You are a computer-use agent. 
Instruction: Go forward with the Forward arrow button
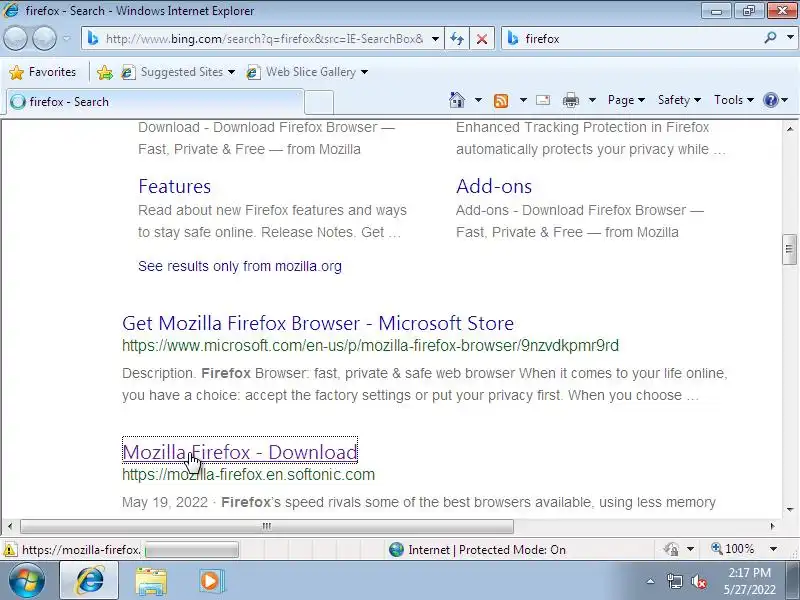pos(44,39)
